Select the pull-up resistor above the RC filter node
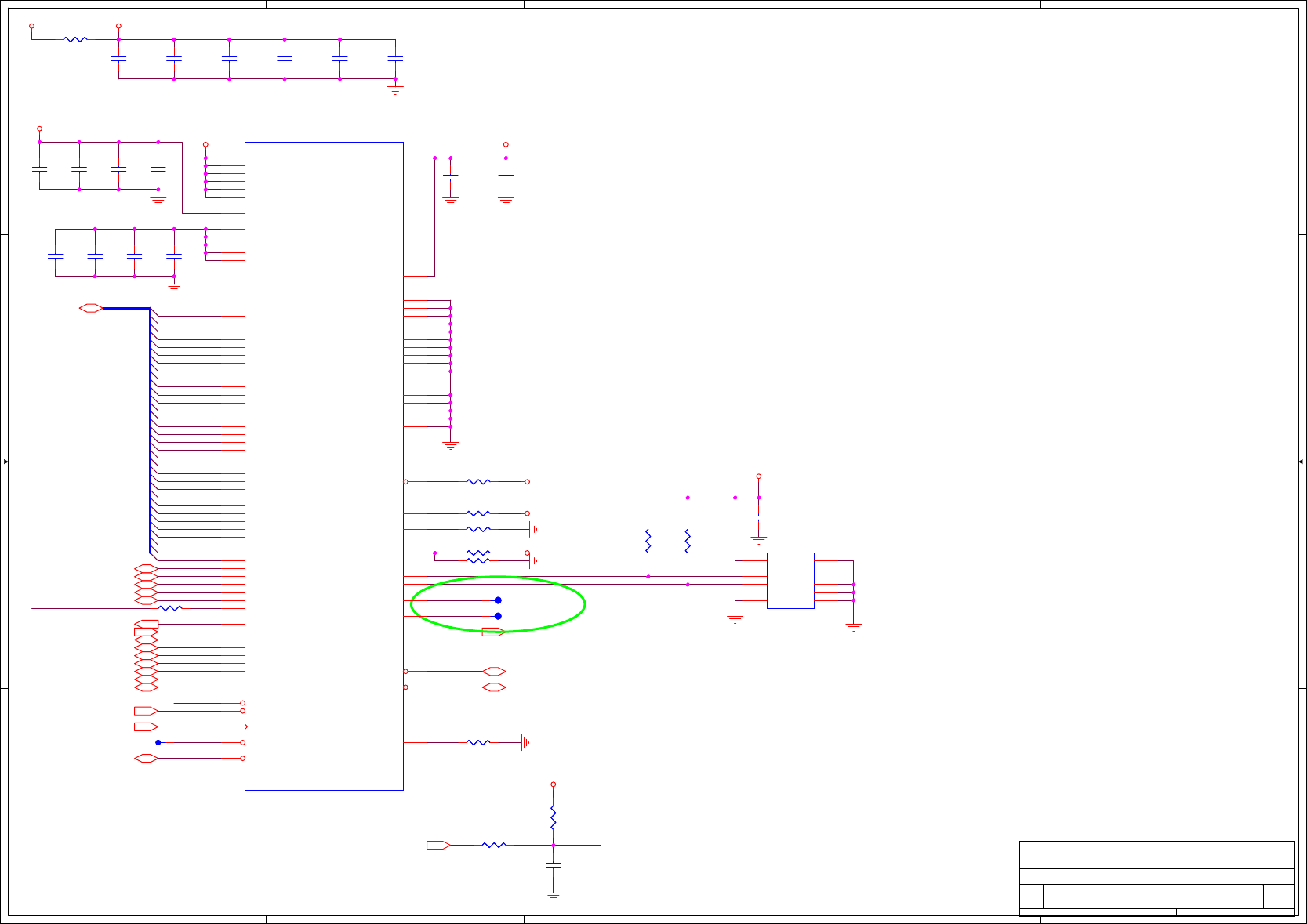1307x924 pixels. coord(553,818)
